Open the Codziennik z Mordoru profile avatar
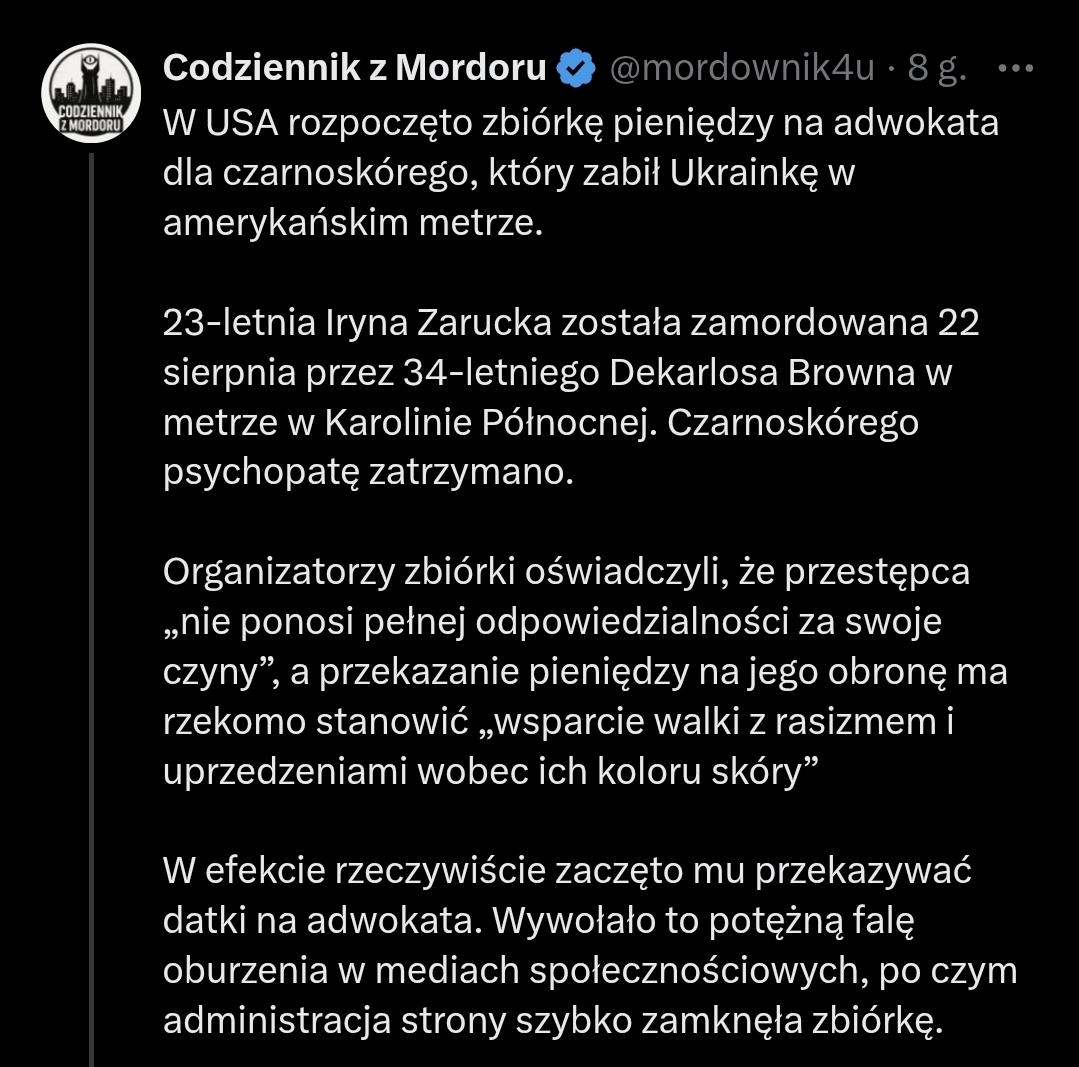This screenshot has height=1067, width=1079. [90, 93]
